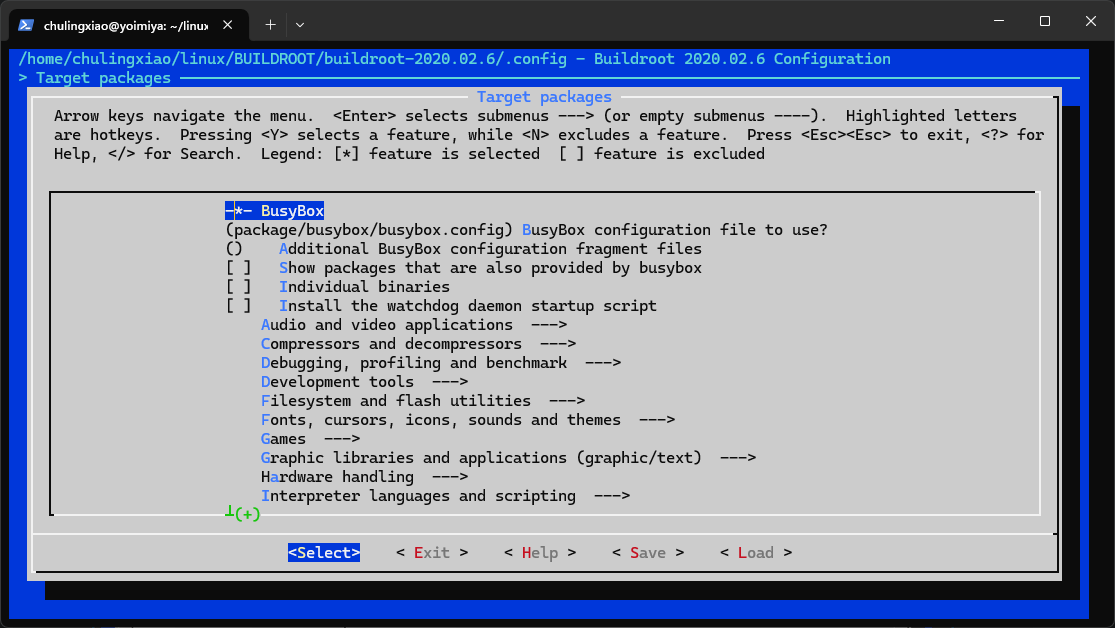Viewport: 1115px width, 628px height.
Task: Click the 'Target packages' dialog title
Action: (544, 97)
